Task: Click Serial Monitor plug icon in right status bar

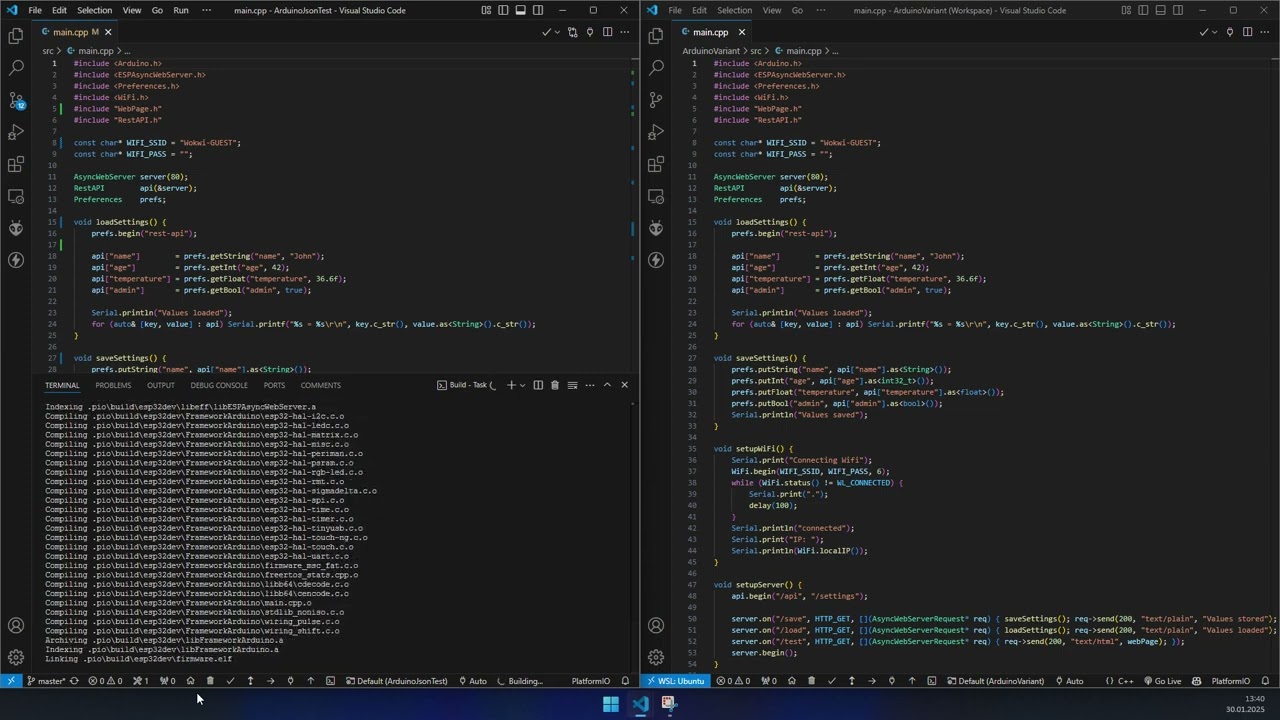Action: [x=892, y=681]
